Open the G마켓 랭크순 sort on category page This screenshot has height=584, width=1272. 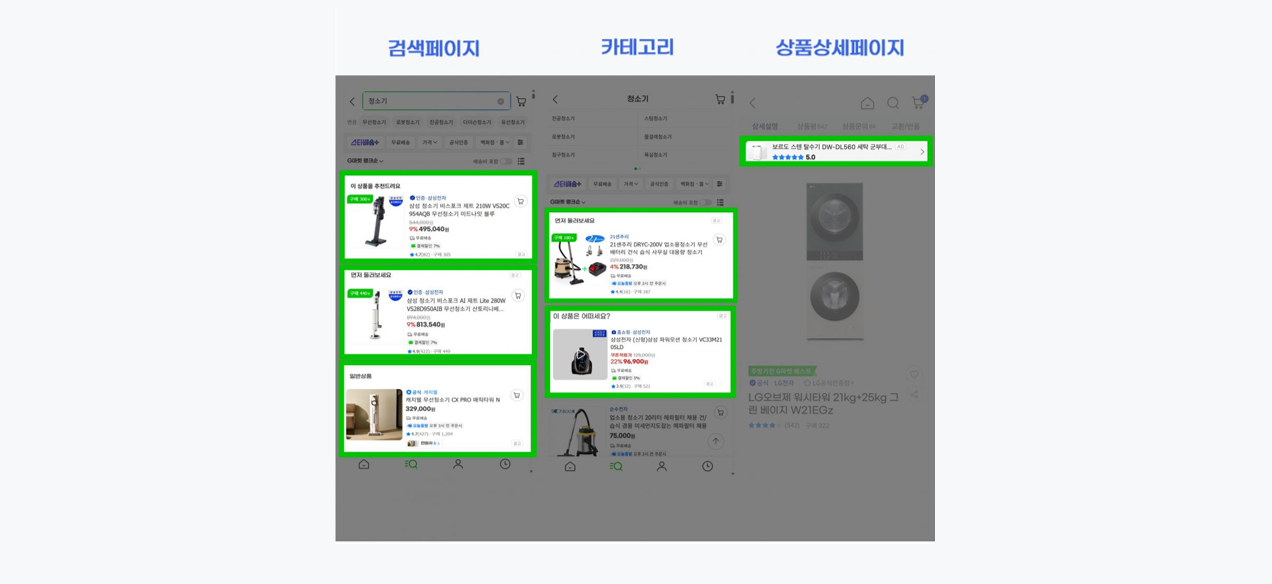click(567, 202)
